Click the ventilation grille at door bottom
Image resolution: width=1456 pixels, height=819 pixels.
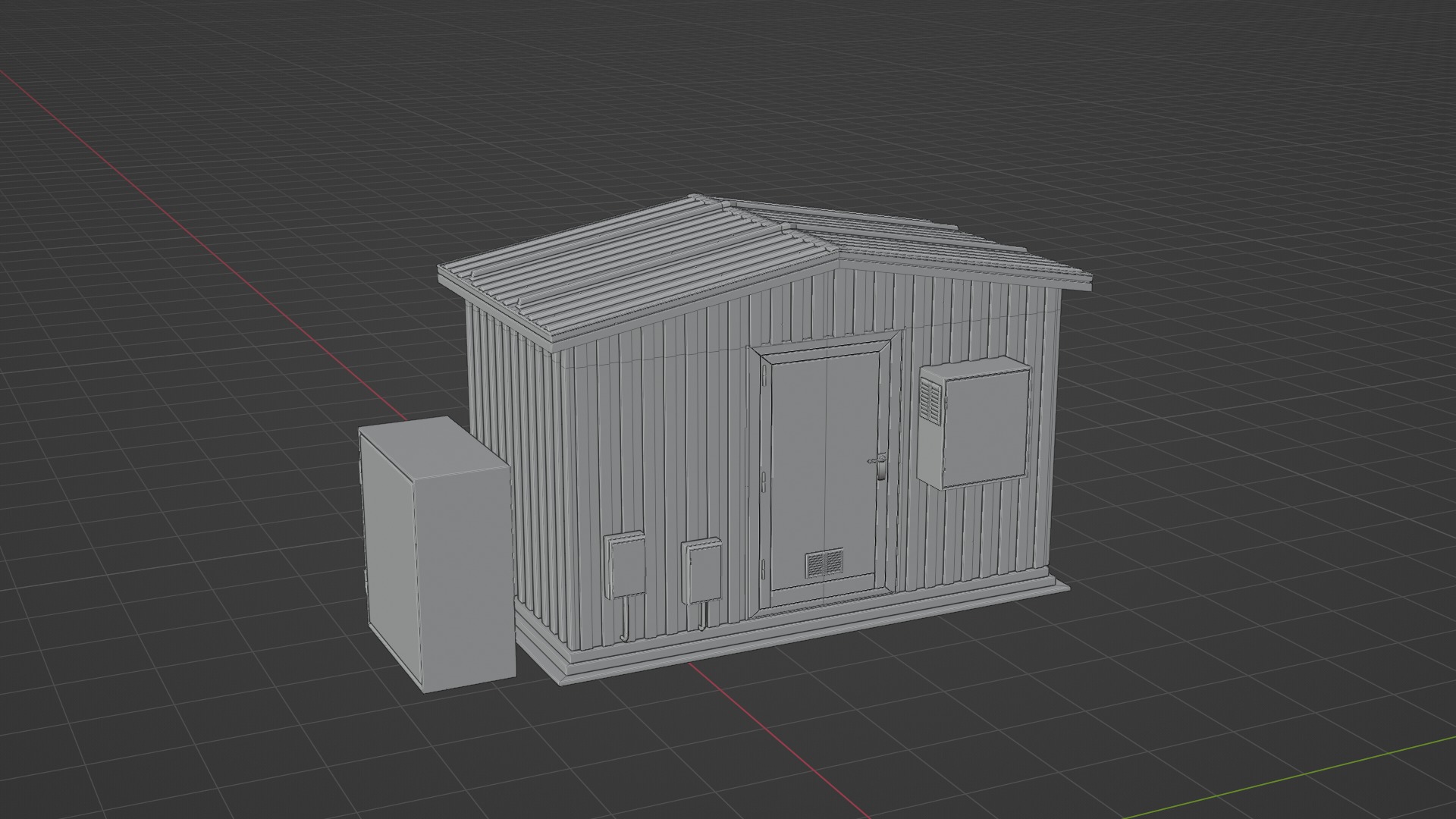824,562
